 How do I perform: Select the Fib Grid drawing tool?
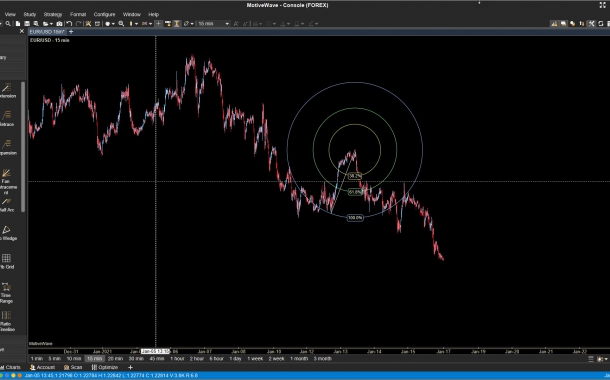click(7, 261)
